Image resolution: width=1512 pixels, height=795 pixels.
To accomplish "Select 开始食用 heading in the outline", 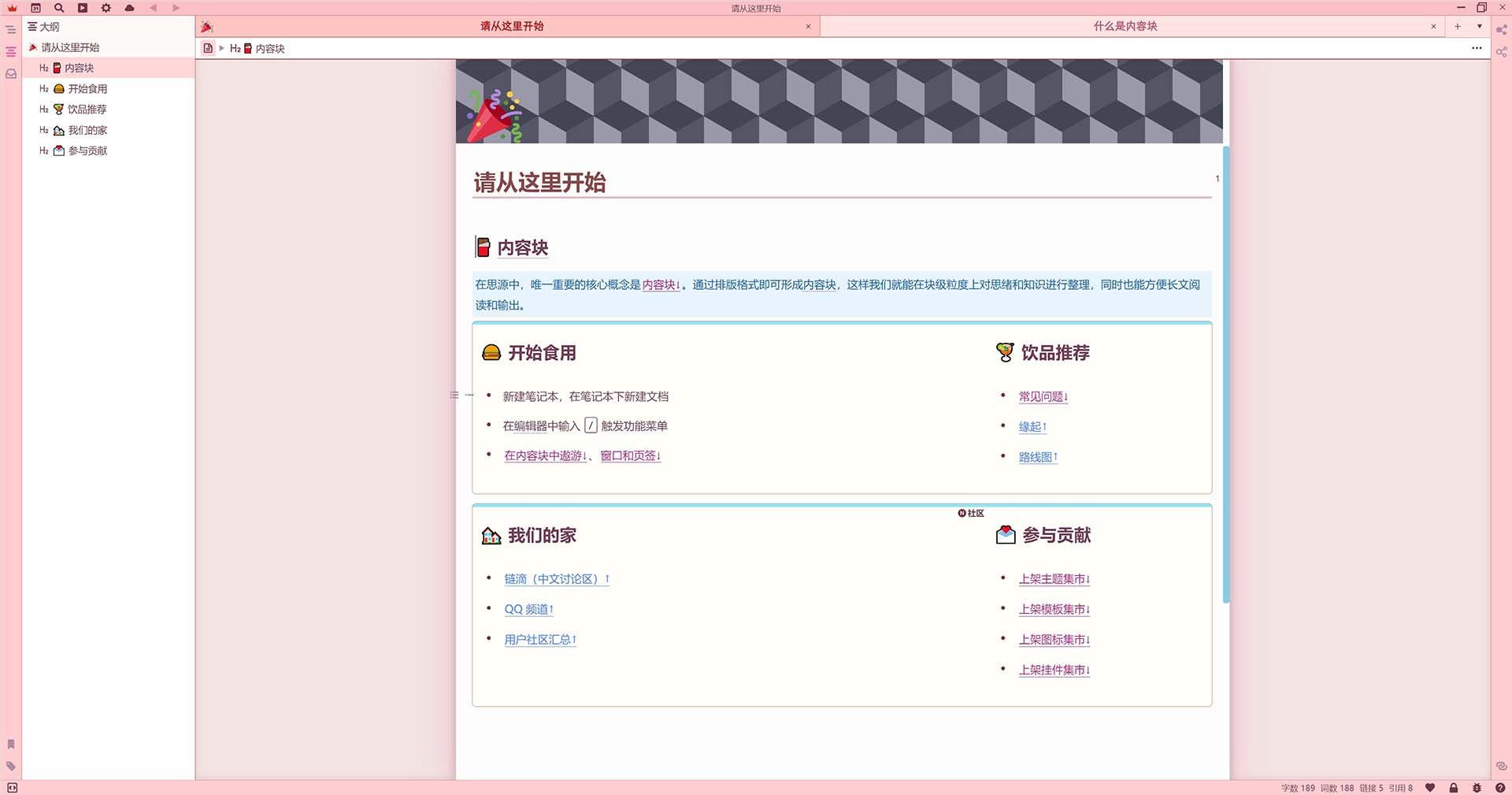I will tap(88, 88).
